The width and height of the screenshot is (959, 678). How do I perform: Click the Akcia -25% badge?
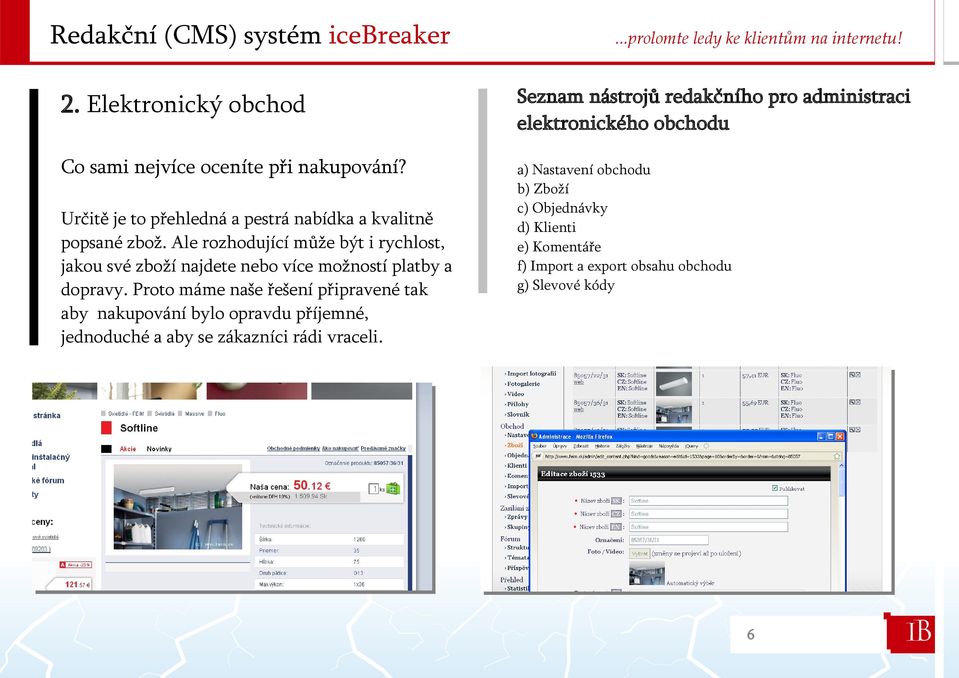76,565
